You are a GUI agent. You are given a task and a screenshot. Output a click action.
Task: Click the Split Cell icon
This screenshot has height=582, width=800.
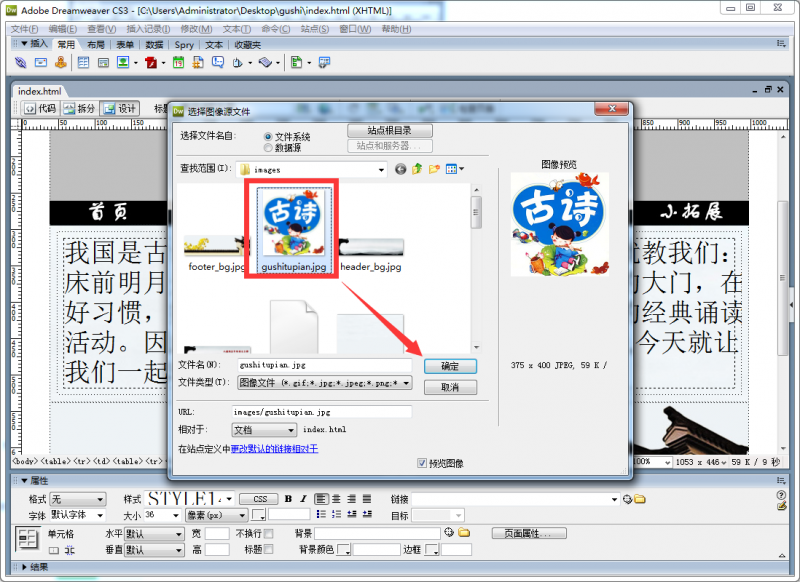[x=70, y=550]
